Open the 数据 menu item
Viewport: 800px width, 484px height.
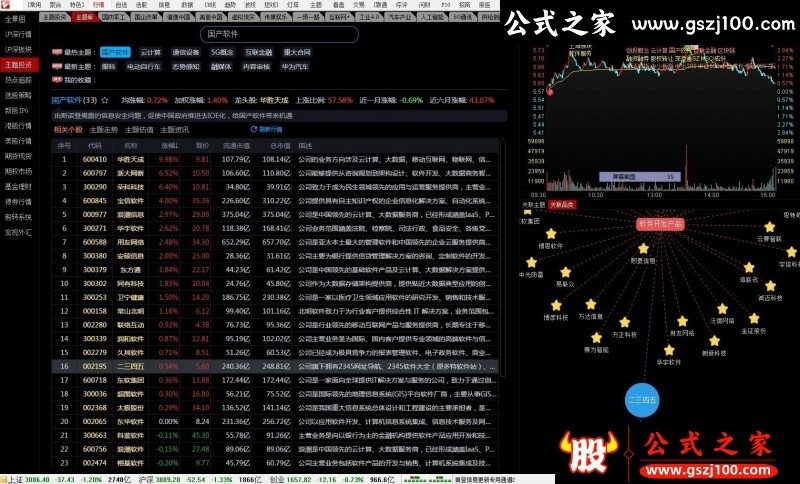point(187,5)
